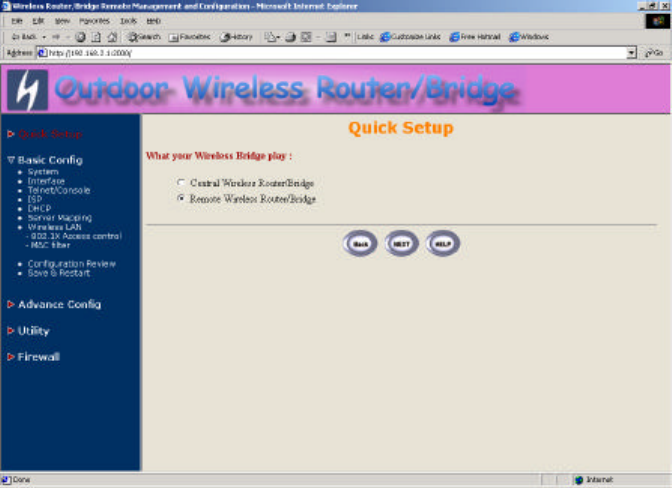Expand the Firewall section arrow
672x488 pixels.
point(11,356)
